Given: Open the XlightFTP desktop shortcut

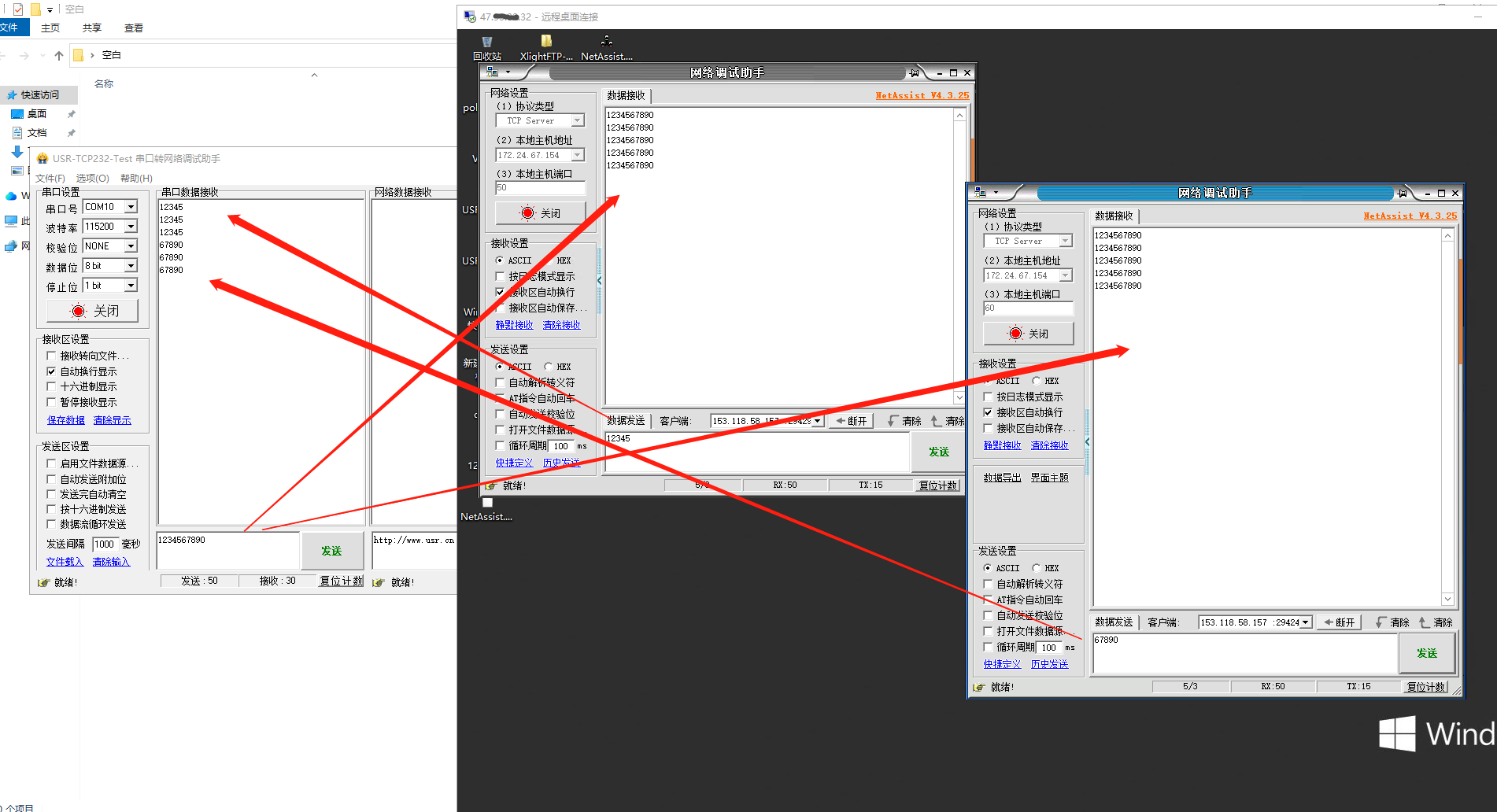Looking at the screenshot, I should point(546,47).
